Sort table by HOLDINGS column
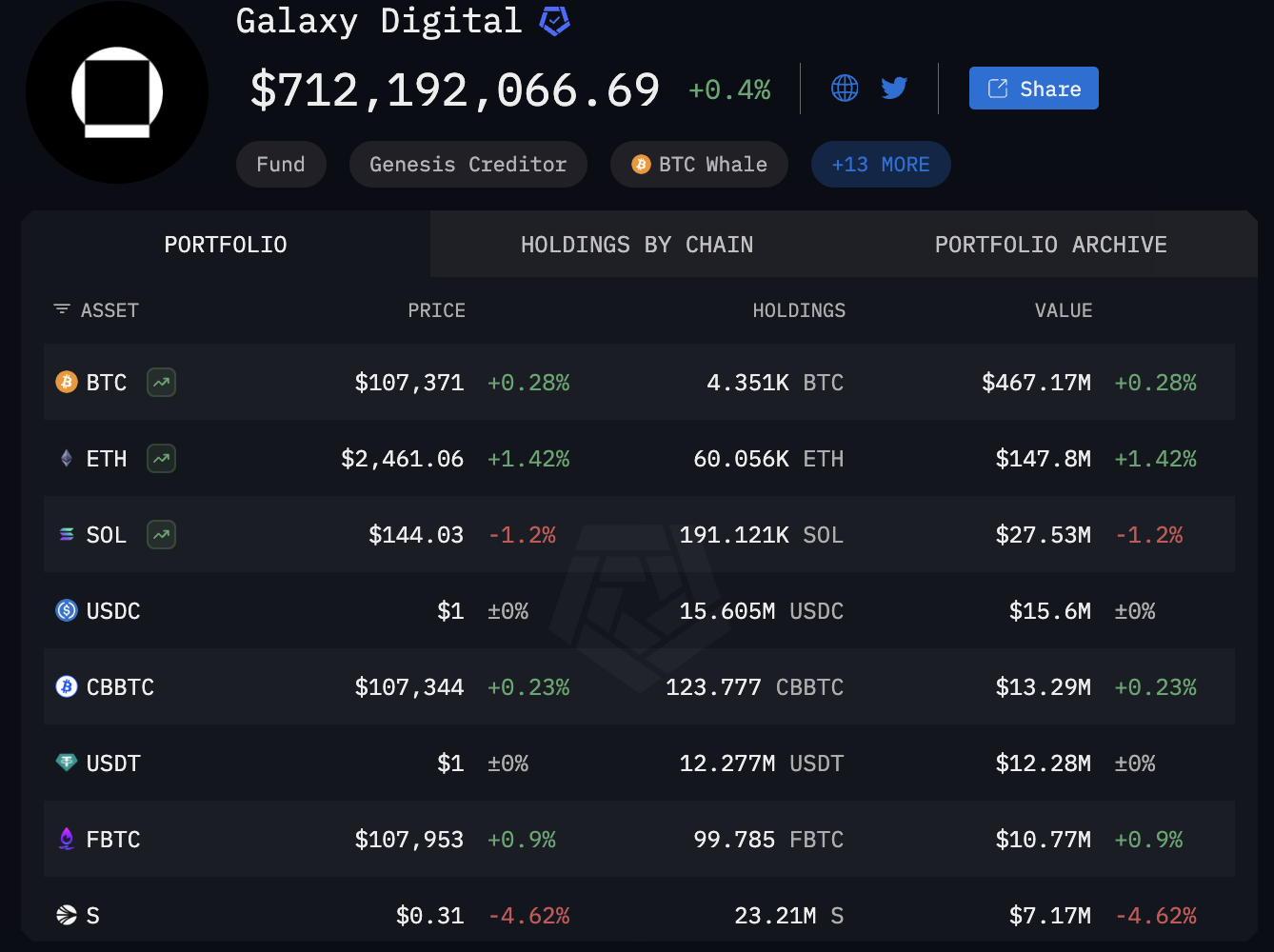This screenshot has height=952, width=1274. [x=799, y=310]
